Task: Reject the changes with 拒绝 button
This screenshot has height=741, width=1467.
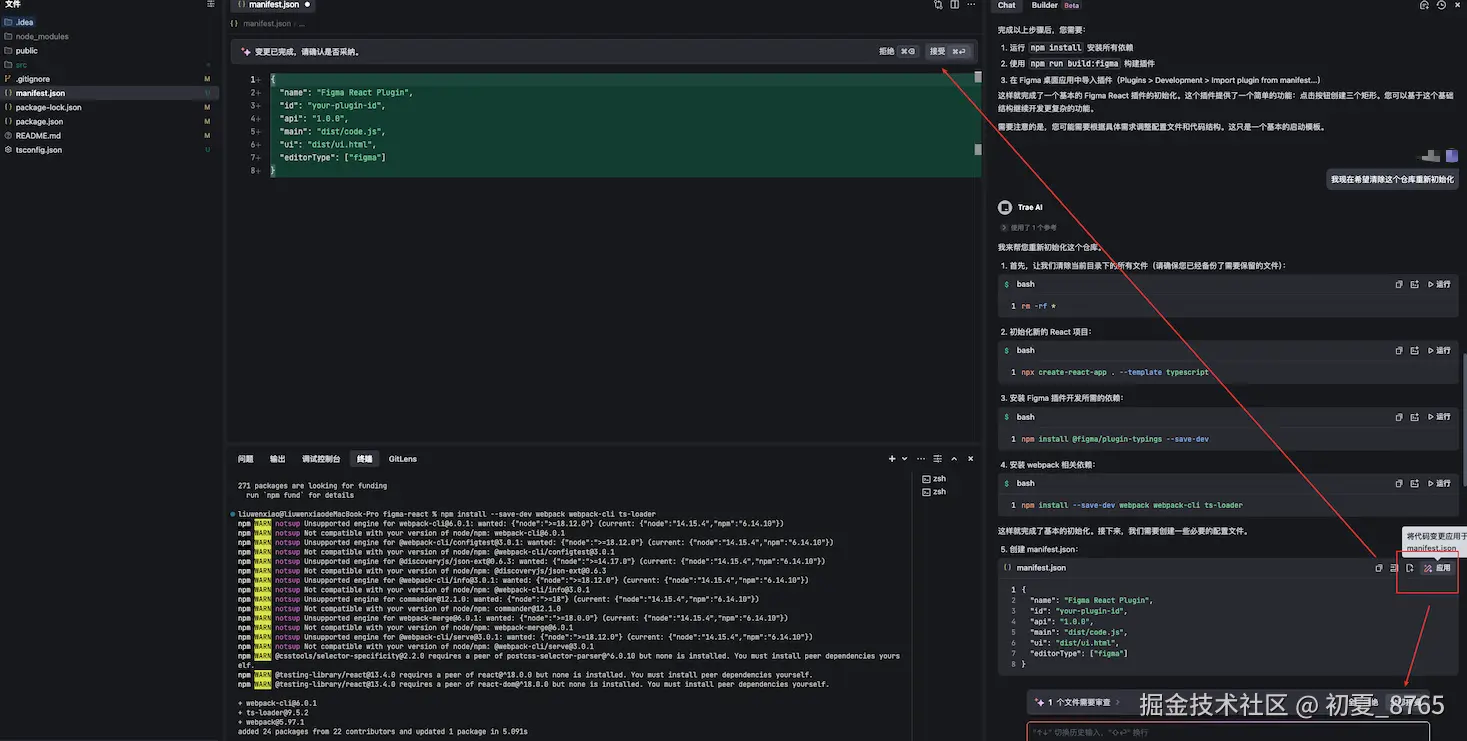Action: pyautogui.click(x=897, y=51)
